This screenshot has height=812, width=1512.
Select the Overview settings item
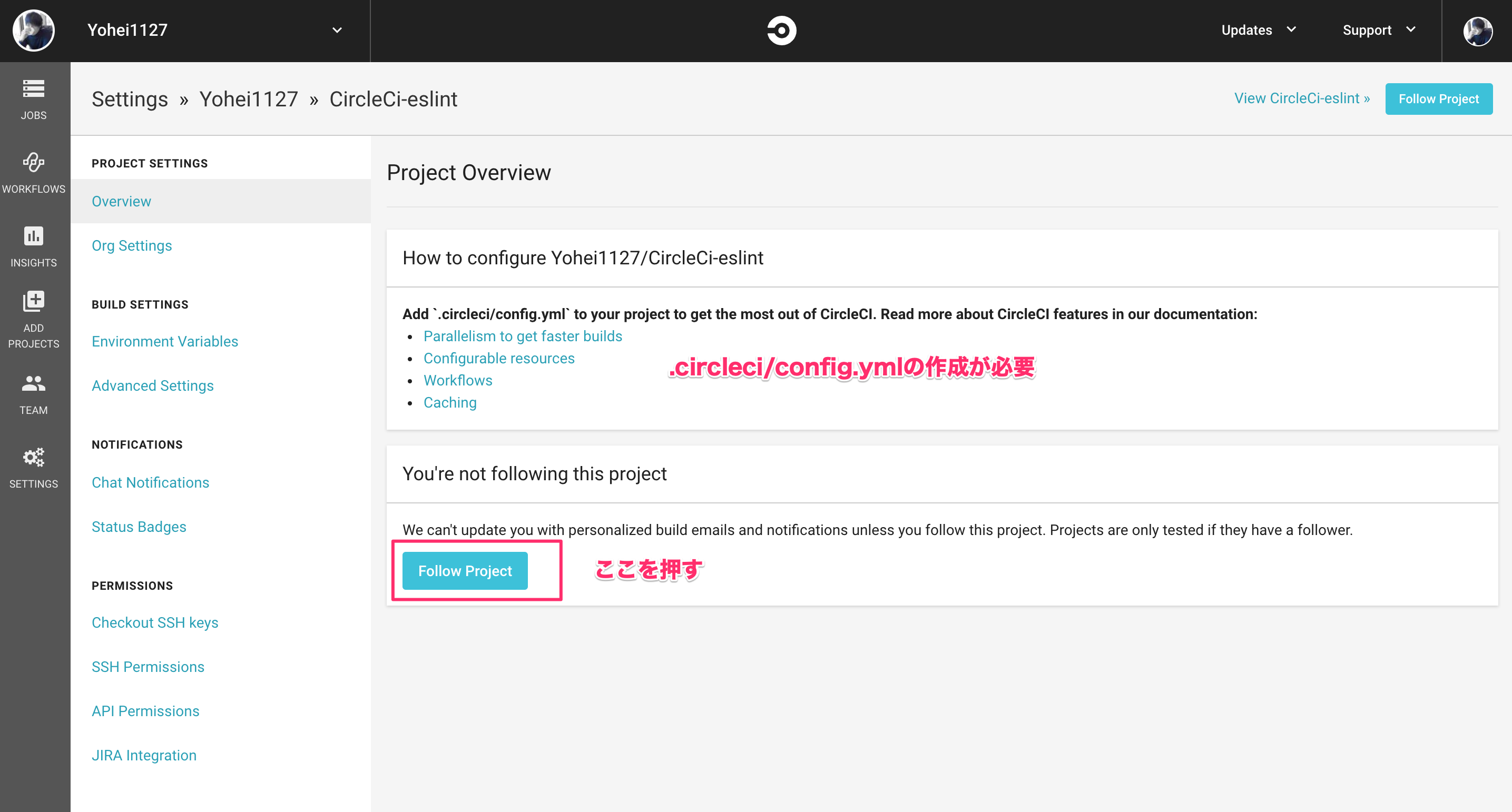pos(122,201)
